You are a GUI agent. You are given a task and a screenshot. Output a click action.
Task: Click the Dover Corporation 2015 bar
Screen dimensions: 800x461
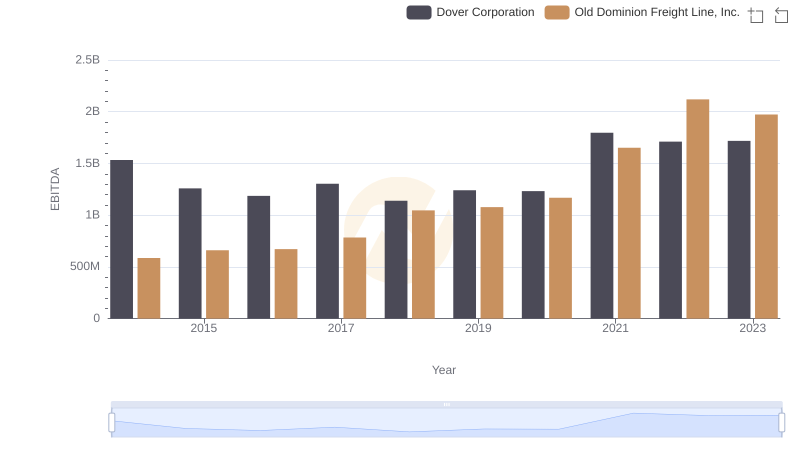(x=190, y=253)
